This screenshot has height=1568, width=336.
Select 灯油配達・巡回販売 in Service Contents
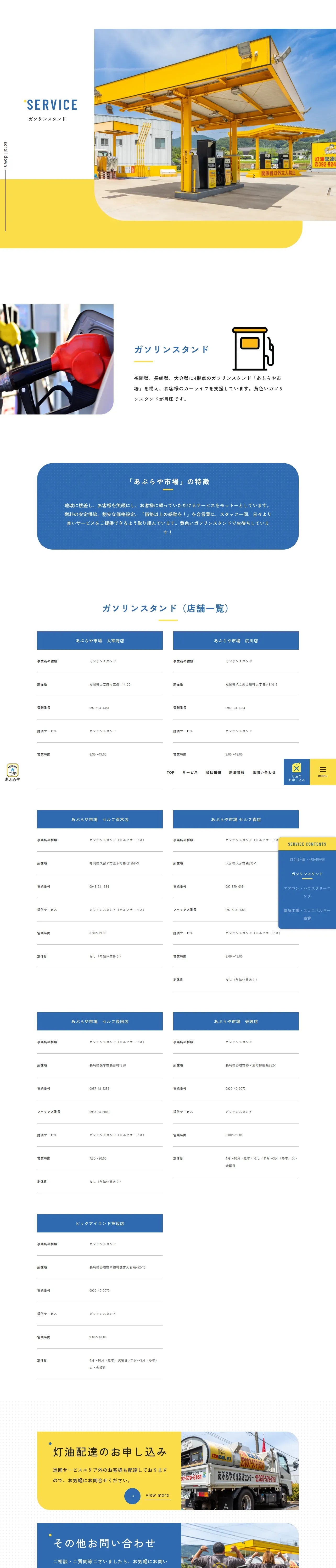(307, 860)
